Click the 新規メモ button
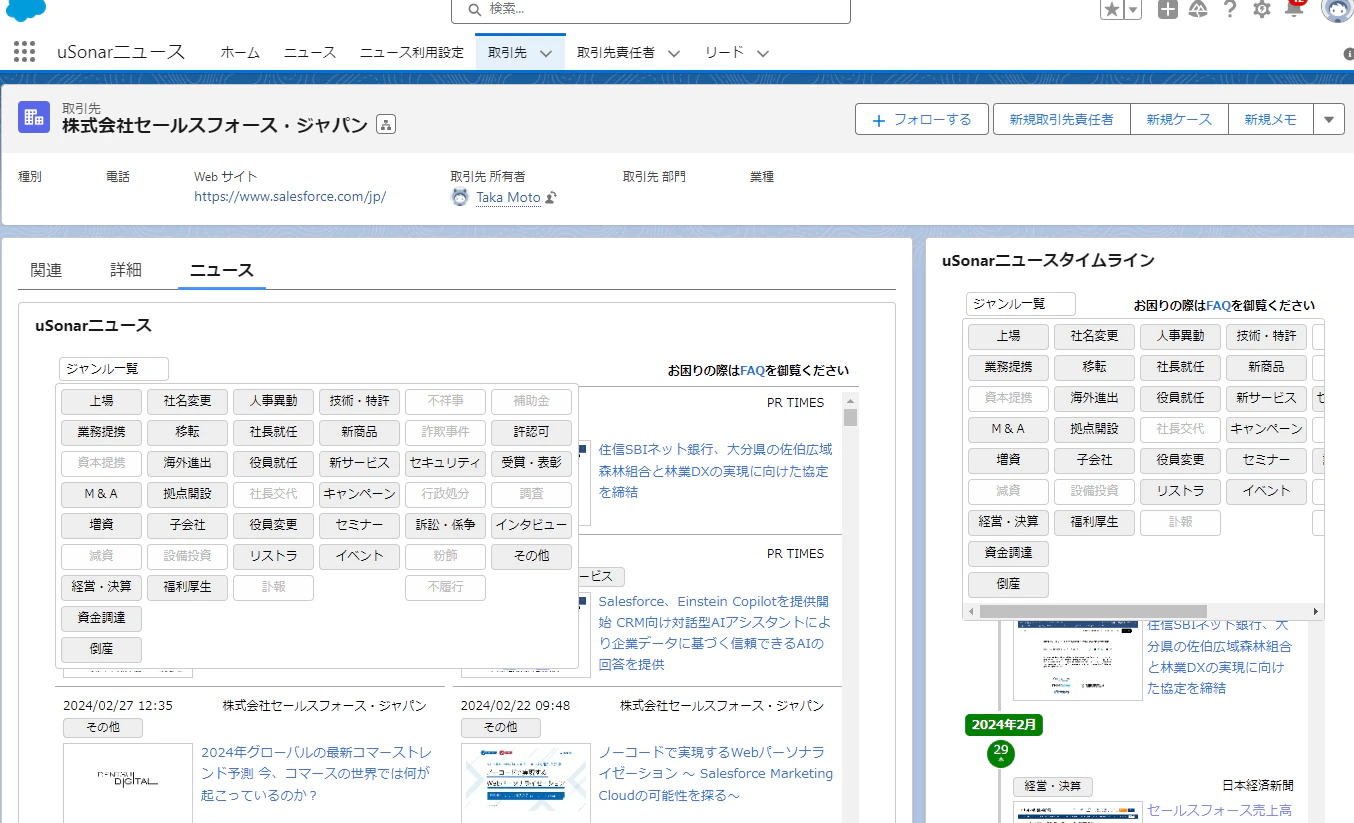 coord(1270,119)
